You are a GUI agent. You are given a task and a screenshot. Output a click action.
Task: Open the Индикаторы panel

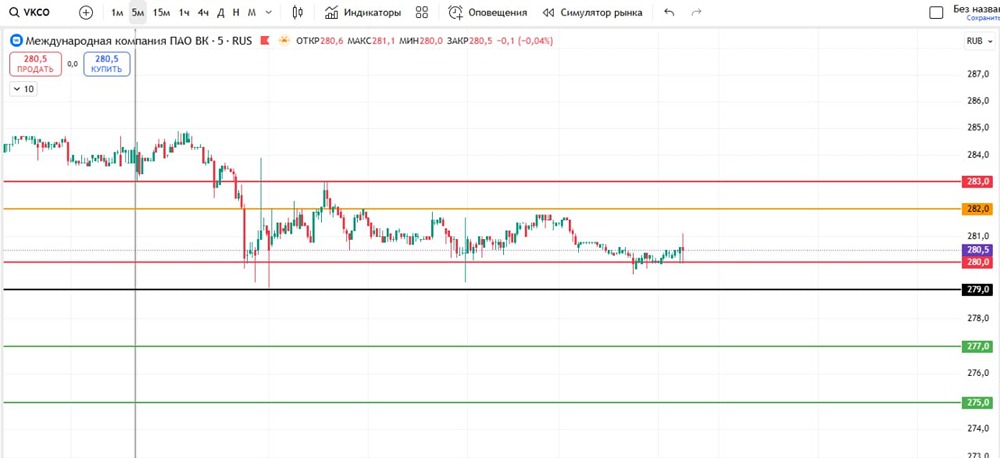[x=363, y=12]
